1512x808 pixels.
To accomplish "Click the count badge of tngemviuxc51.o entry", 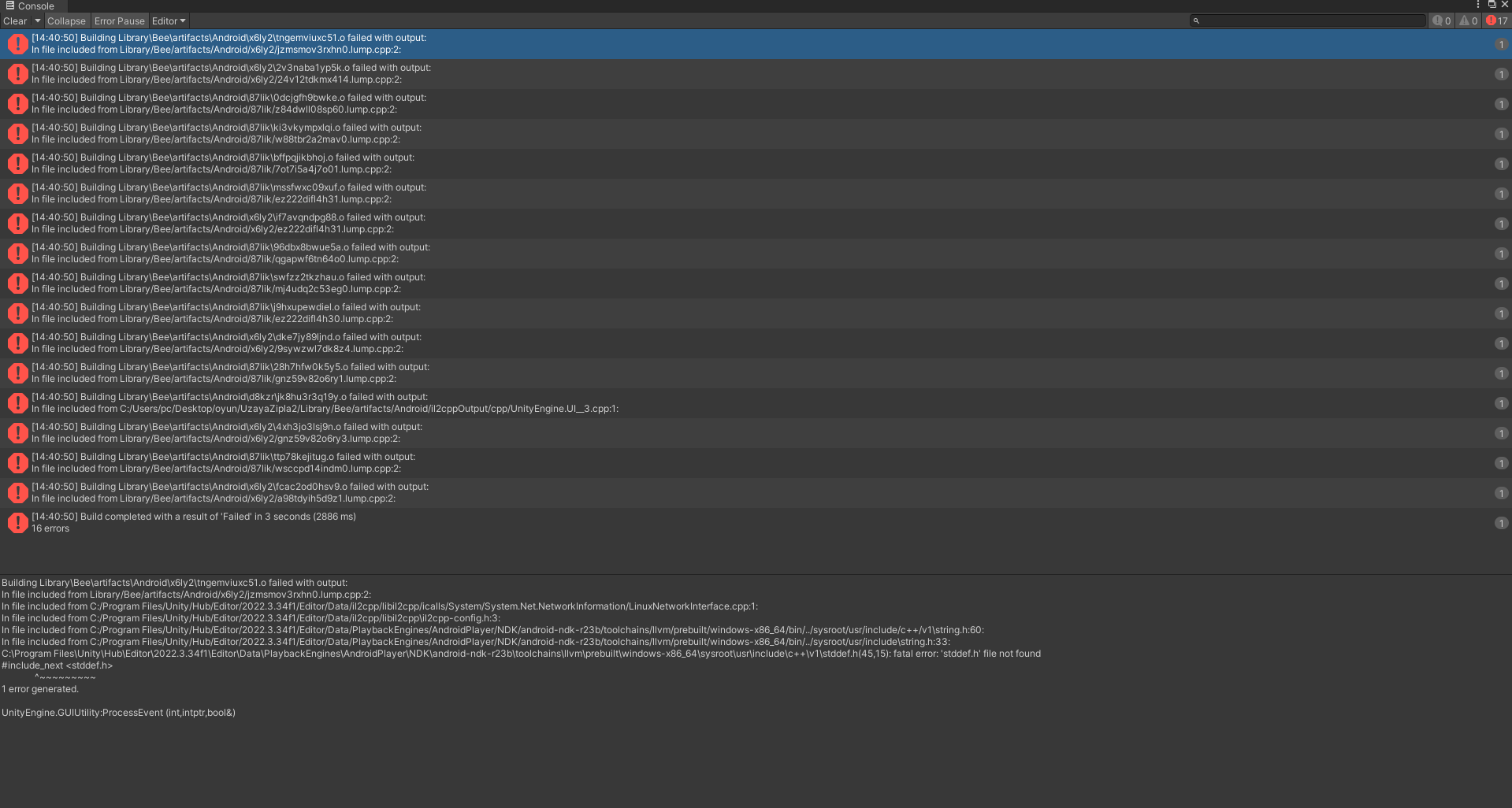I will coord(1501,44).
